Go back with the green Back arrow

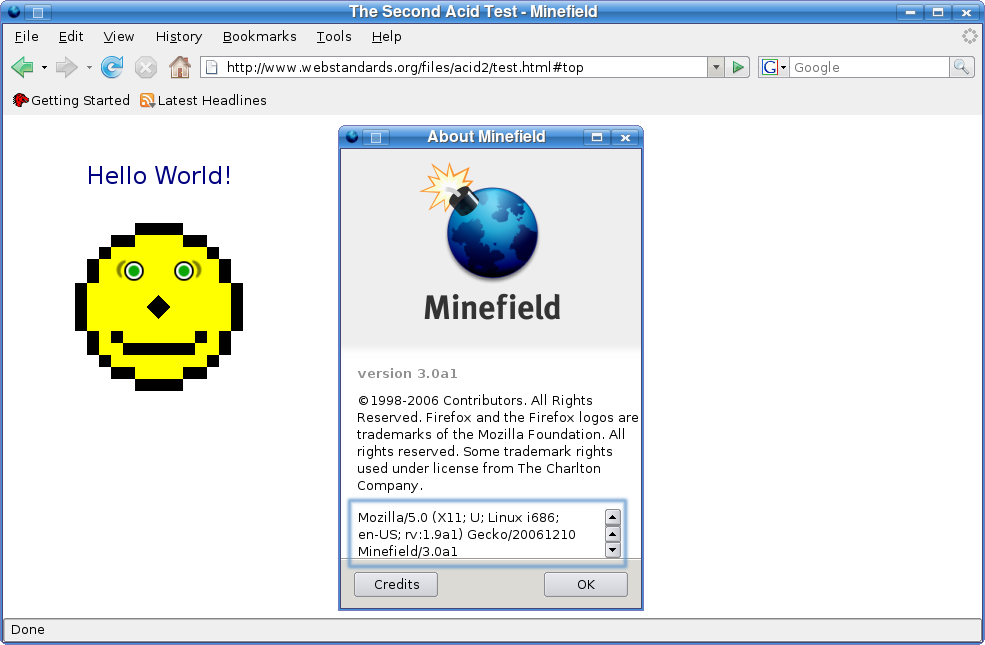click(x=23, y=67)
